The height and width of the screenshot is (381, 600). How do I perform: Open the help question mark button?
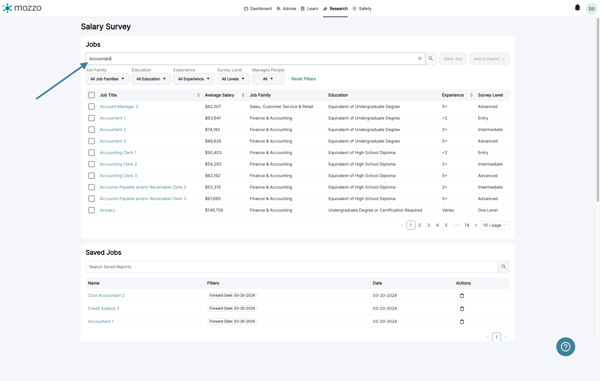tap(565, 347)
